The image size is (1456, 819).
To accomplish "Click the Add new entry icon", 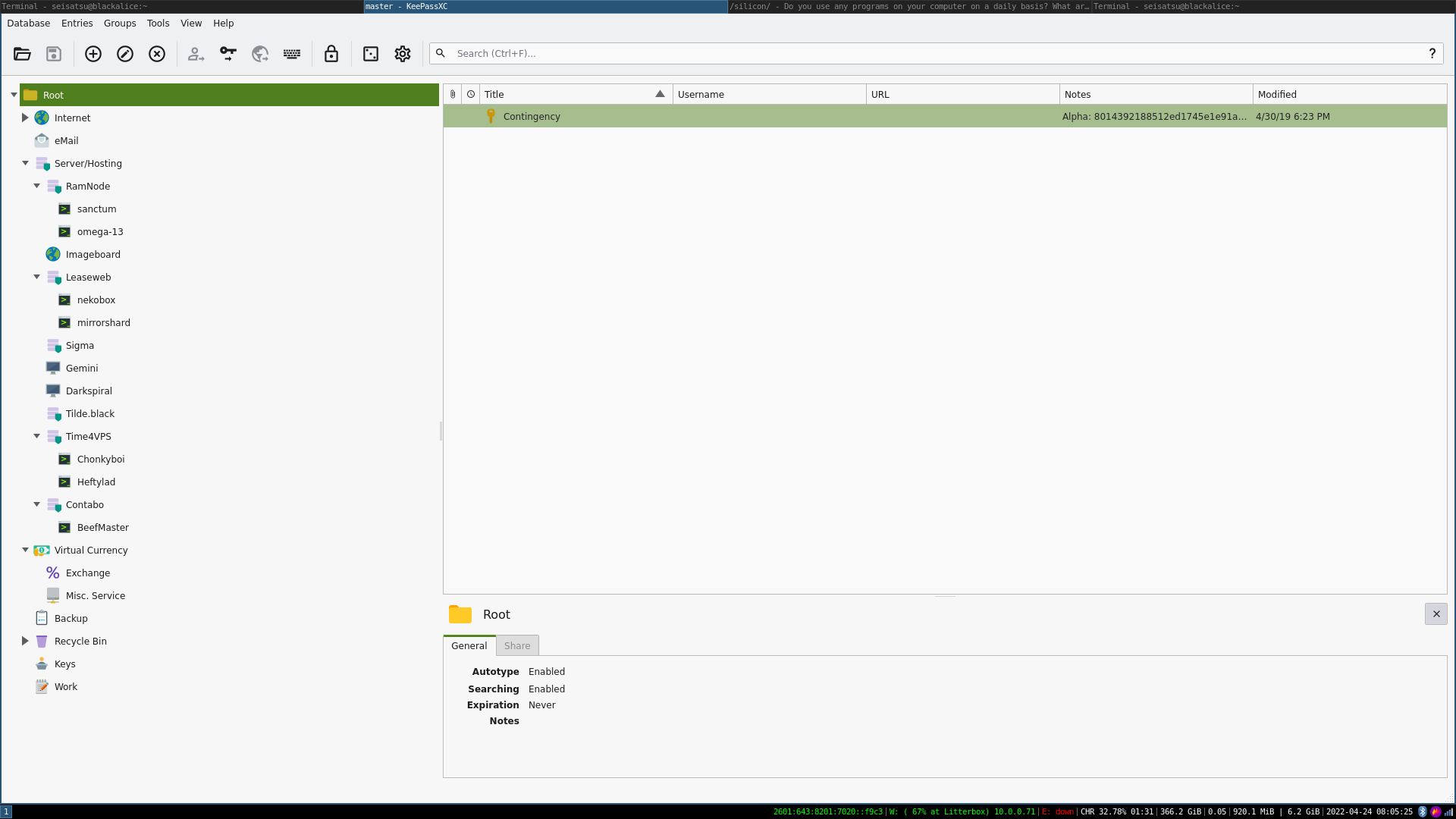I will tap(93, 54).
